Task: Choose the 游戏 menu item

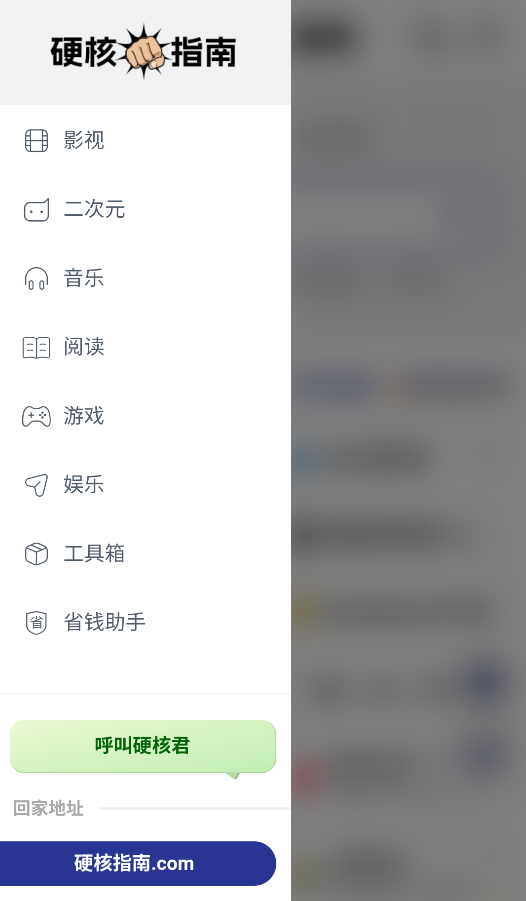Action: click(x=84, y=415)
